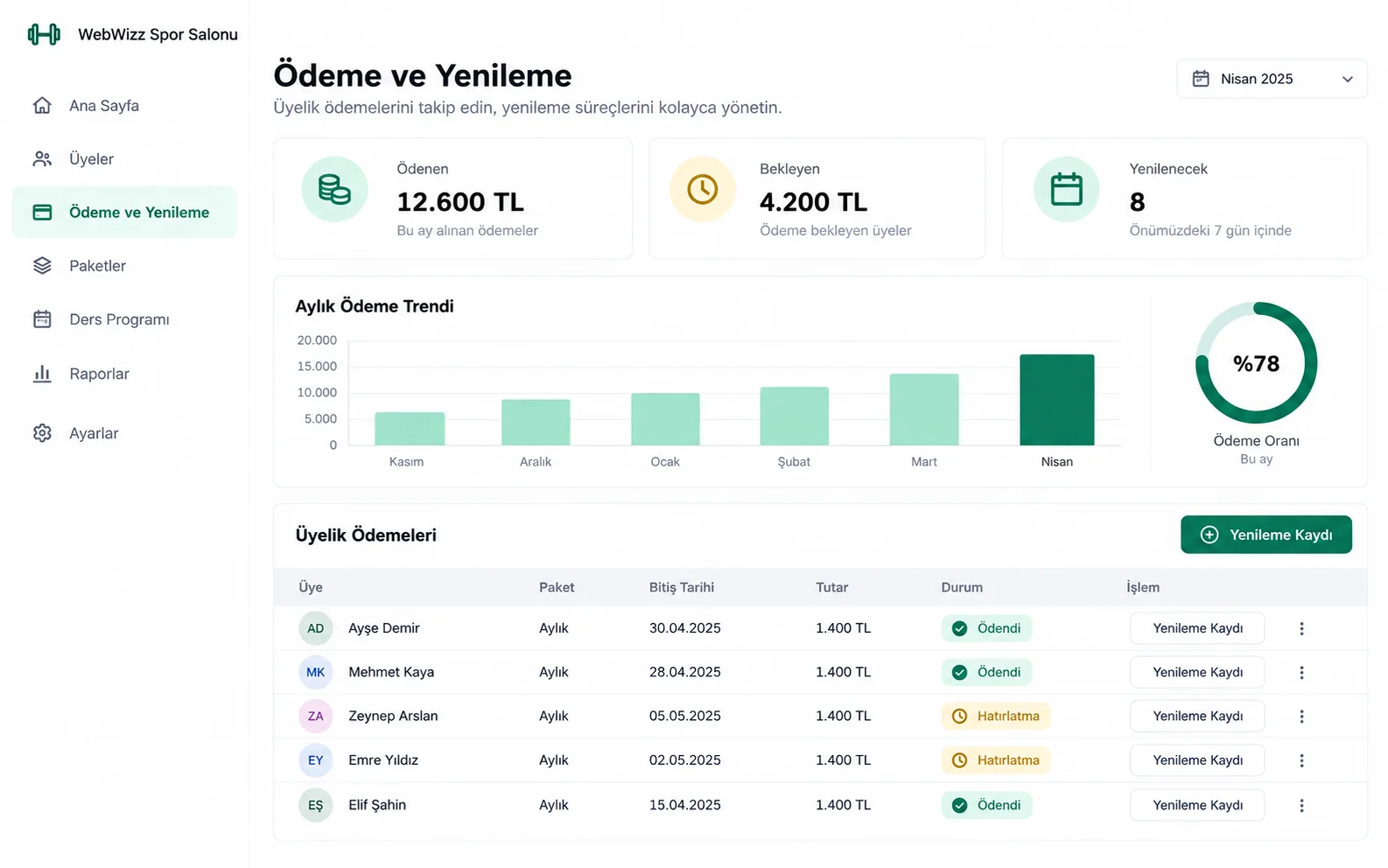Viewport: 1388px width, 868px height.
Task: Click Yenileme Kaydı for Zeynep Arslan
Action: (x=1197, y=716)
